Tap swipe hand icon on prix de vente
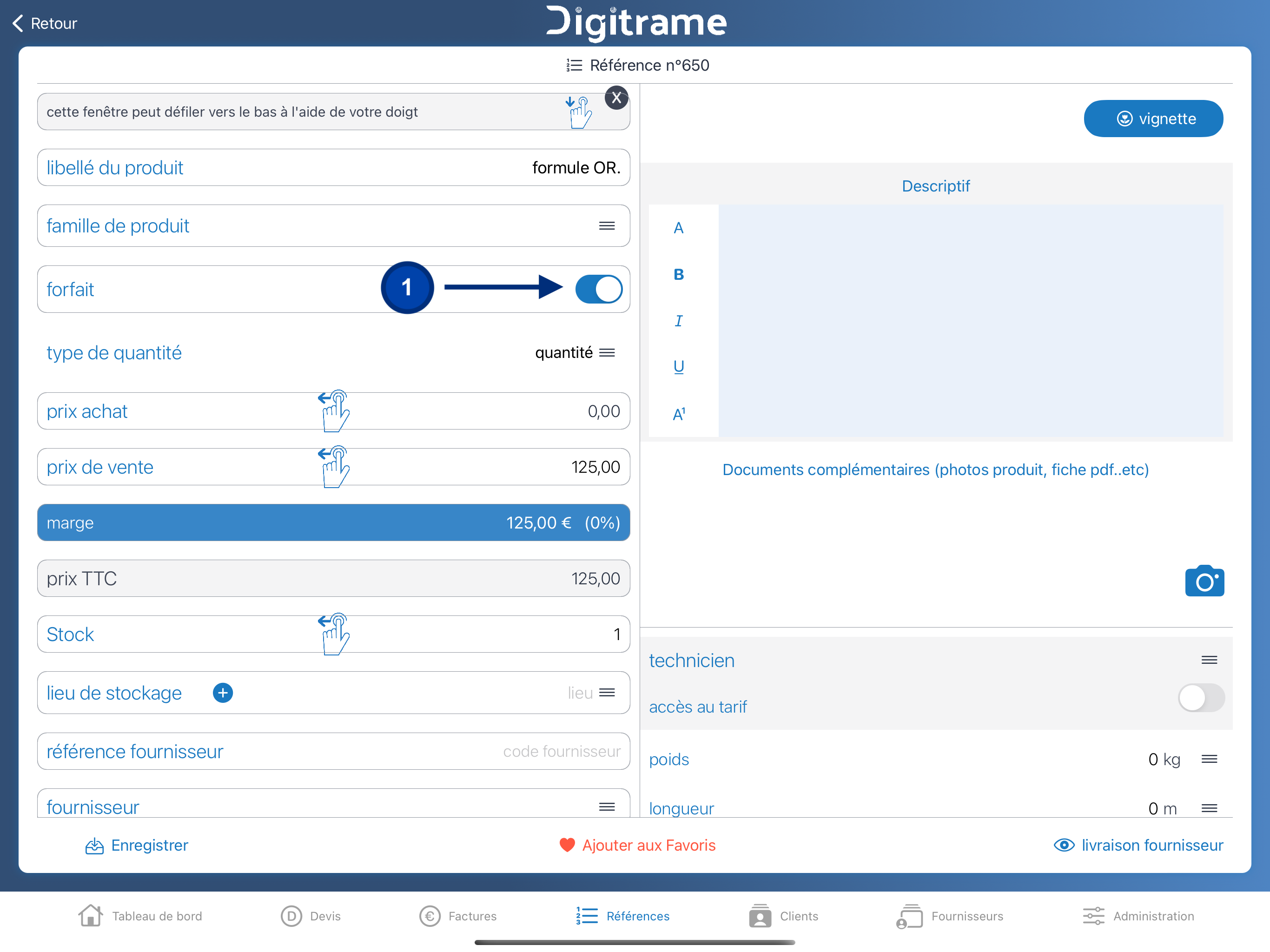This screenshot has height=952, width=1270. [334, 467]
